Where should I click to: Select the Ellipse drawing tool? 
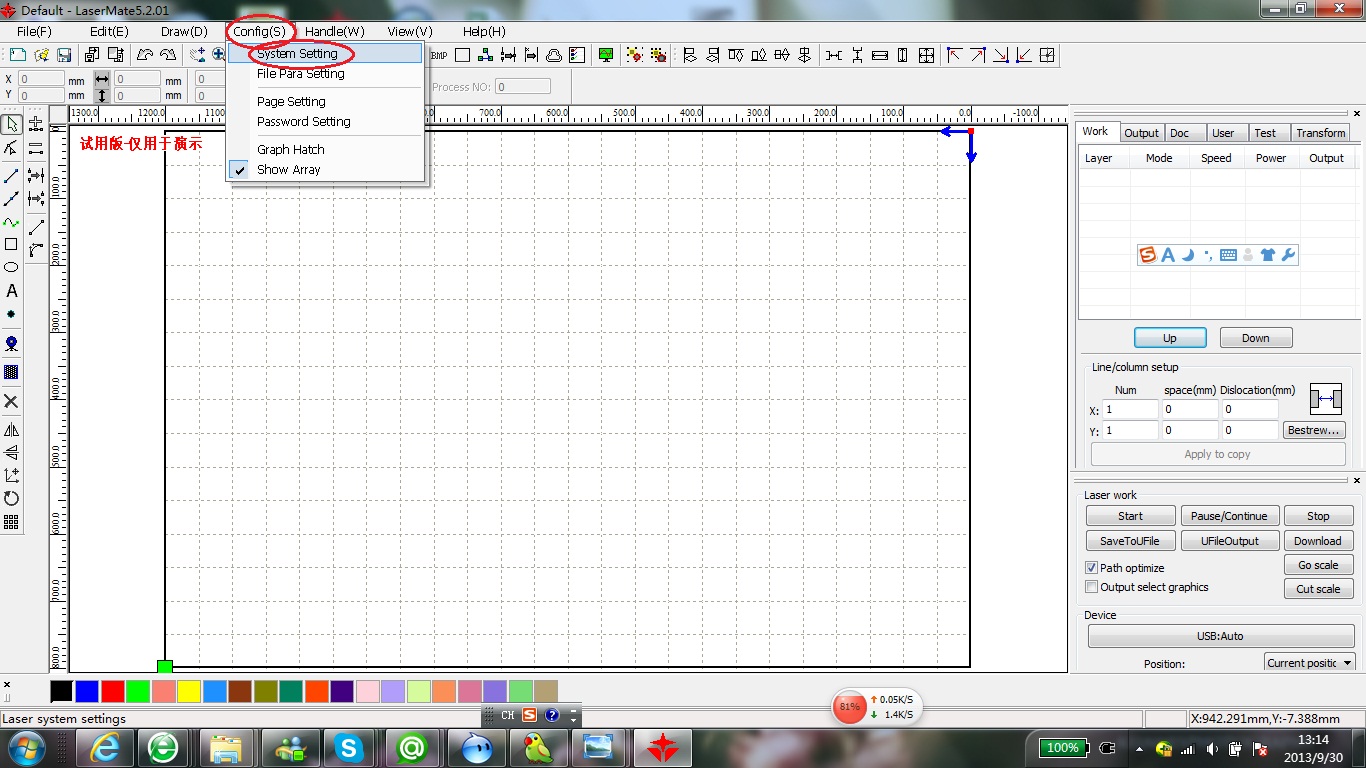12,267
